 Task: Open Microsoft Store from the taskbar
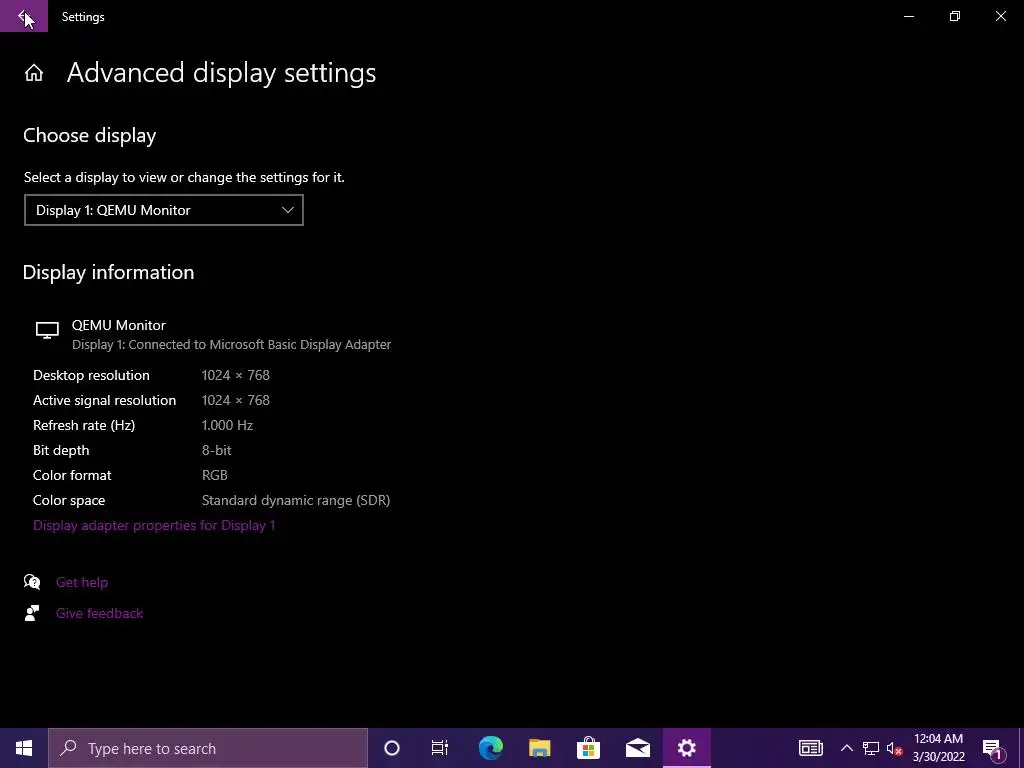(x=588, y=748)
